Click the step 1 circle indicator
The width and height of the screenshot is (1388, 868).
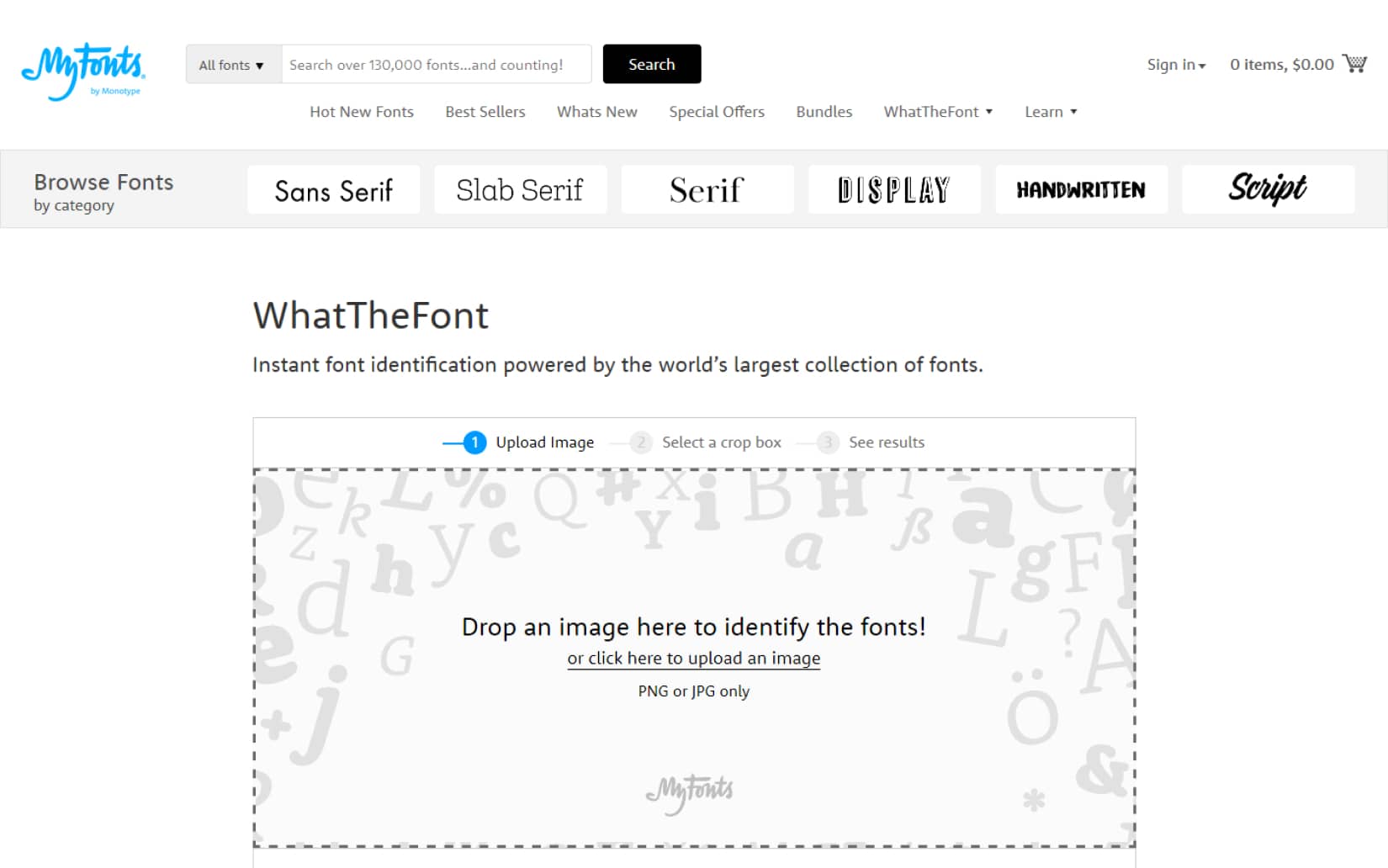[474, 442]
